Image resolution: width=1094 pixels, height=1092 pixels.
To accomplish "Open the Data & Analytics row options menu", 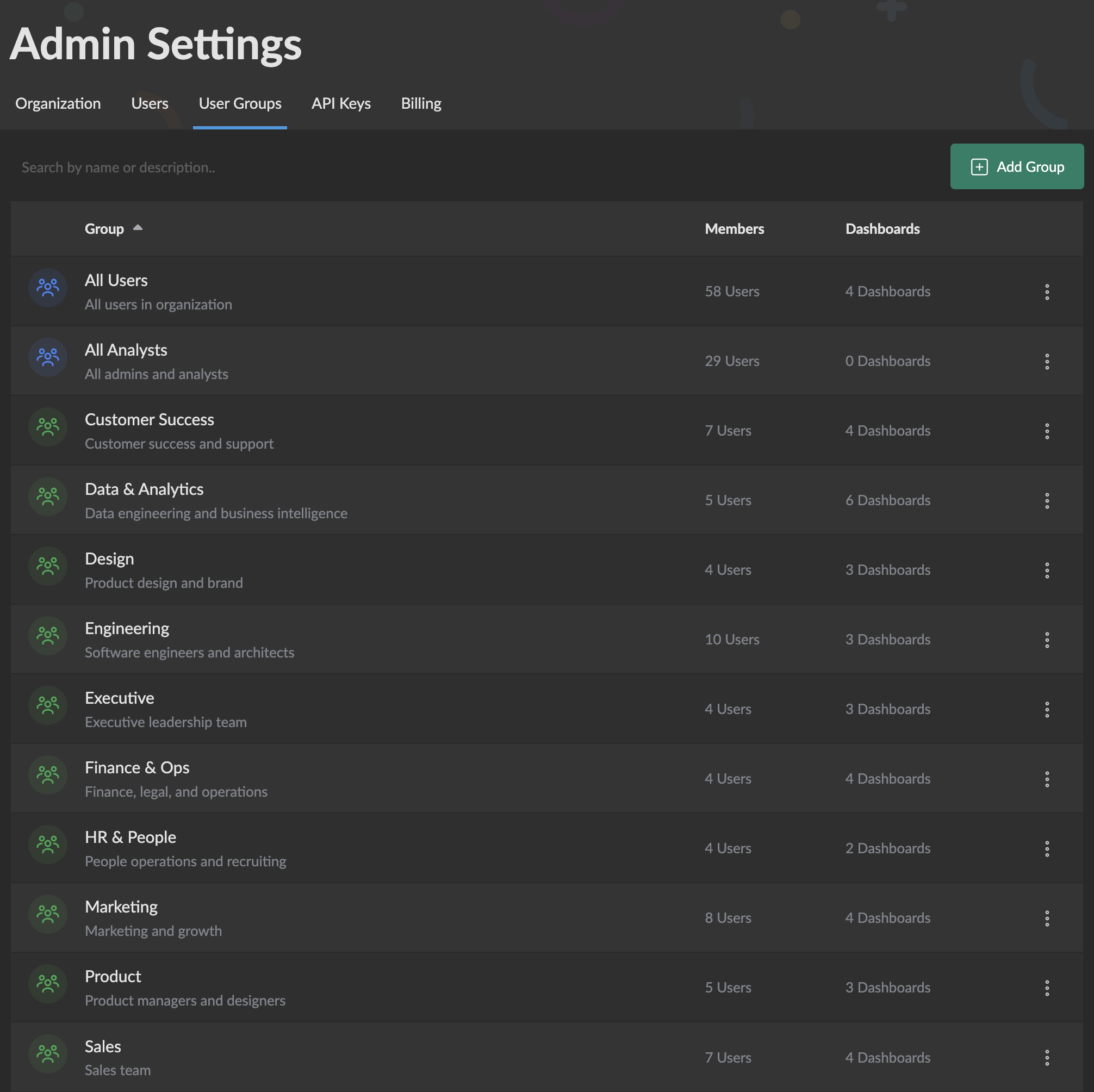I will pyautogui.click(x=1047, y=501).
